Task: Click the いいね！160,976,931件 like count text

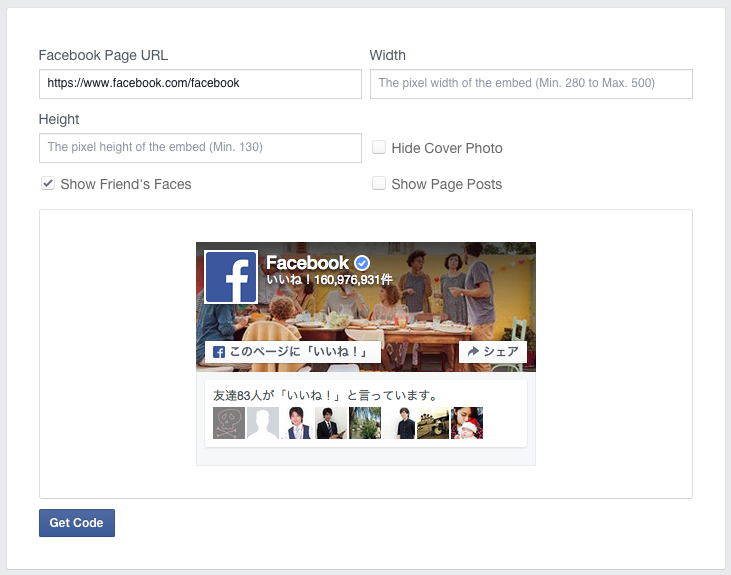Action: [329, 280]
